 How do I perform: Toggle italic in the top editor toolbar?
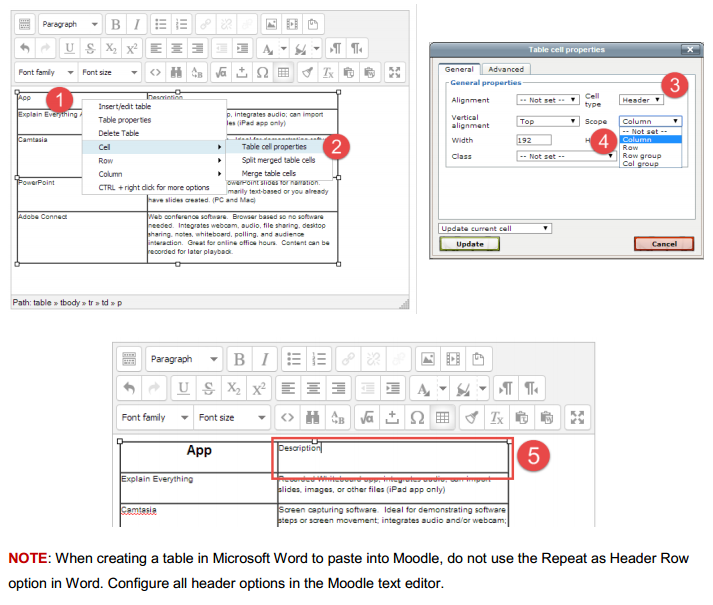coord(136,24)
